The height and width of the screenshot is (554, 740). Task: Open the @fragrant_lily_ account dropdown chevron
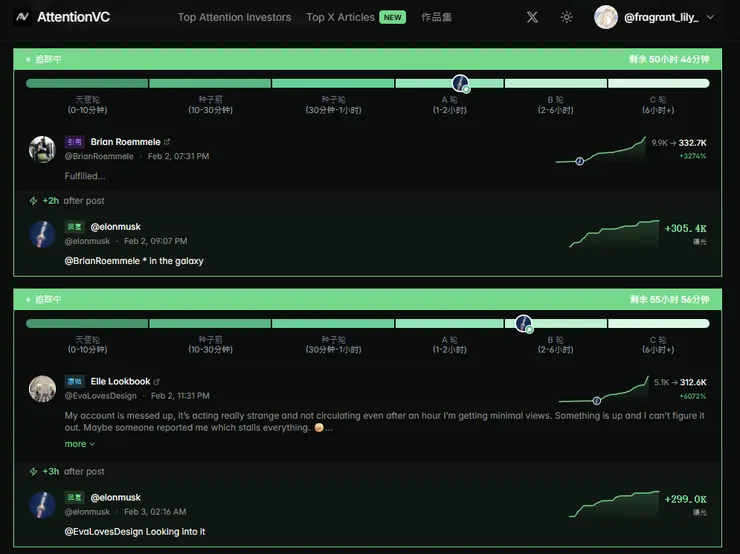[x=710, y=17]
